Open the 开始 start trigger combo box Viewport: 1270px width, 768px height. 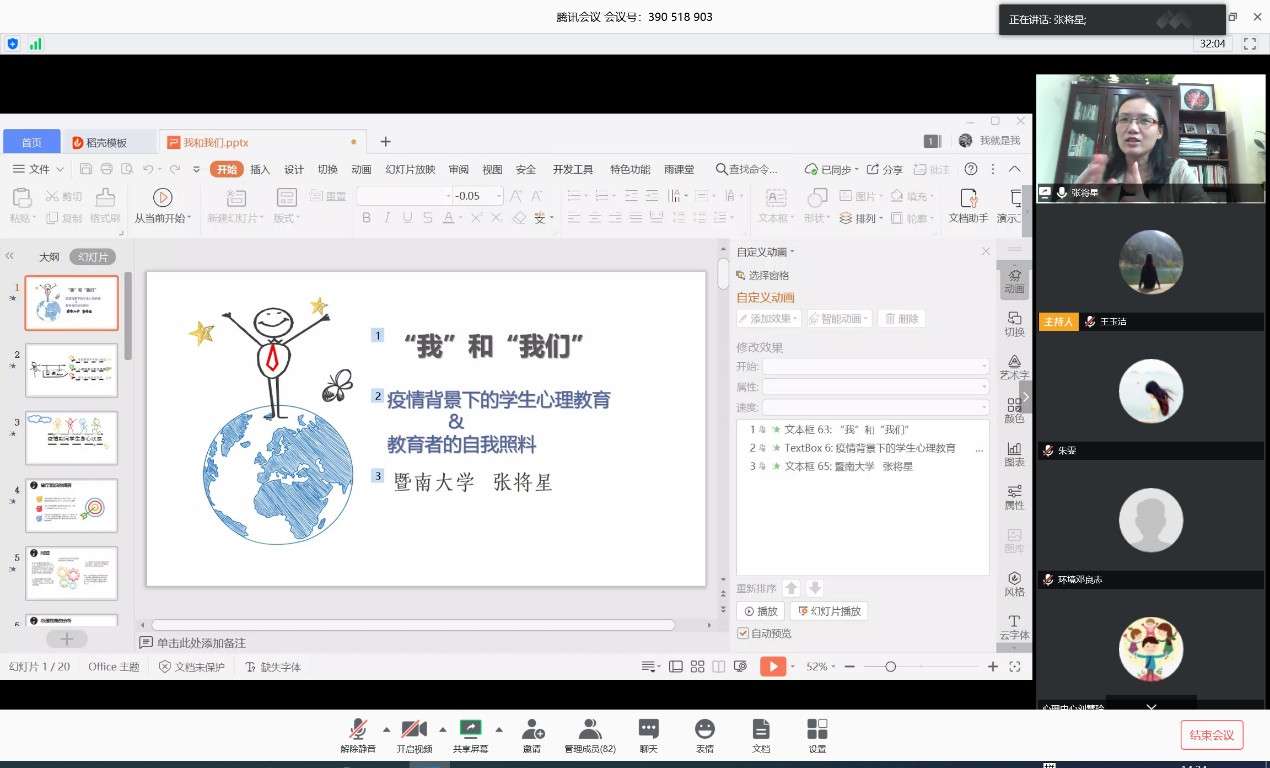tap(875, 366)
